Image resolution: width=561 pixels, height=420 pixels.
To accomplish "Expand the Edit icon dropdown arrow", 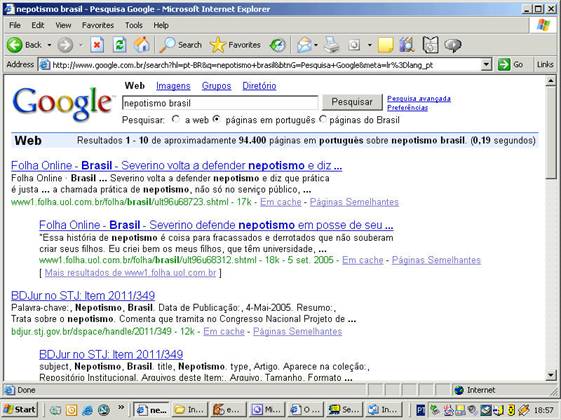I will [x=370, y=45].
